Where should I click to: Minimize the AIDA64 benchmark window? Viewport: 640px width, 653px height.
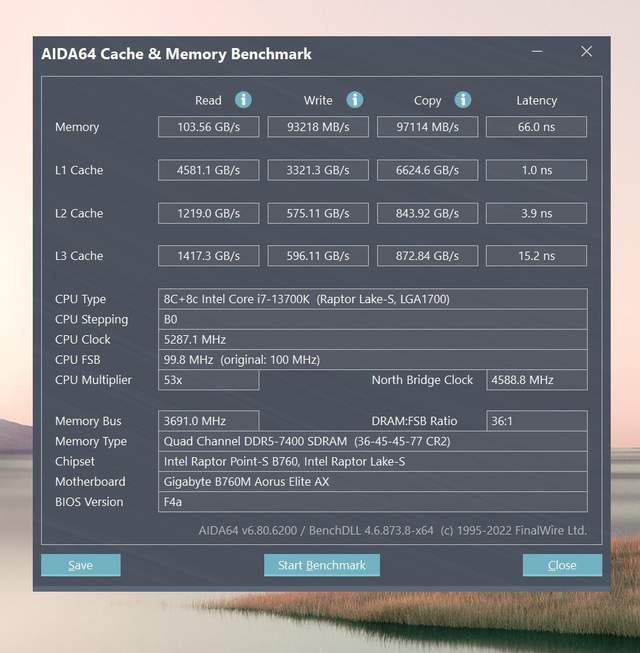pyautogui.click(x=537, y=52)
